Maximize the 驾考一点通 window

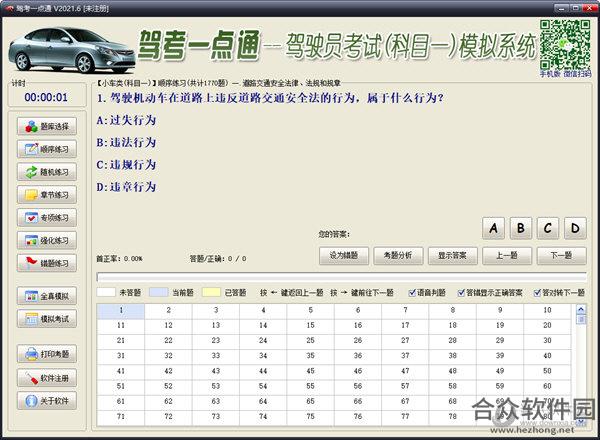point(576,8)
